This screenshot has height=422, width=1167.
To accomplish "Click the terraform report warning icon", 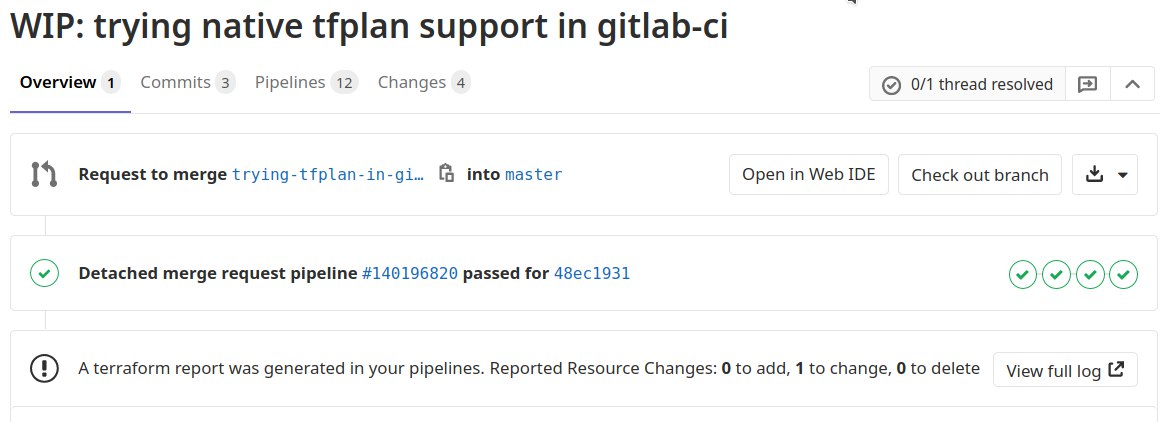I will point(44,368).
